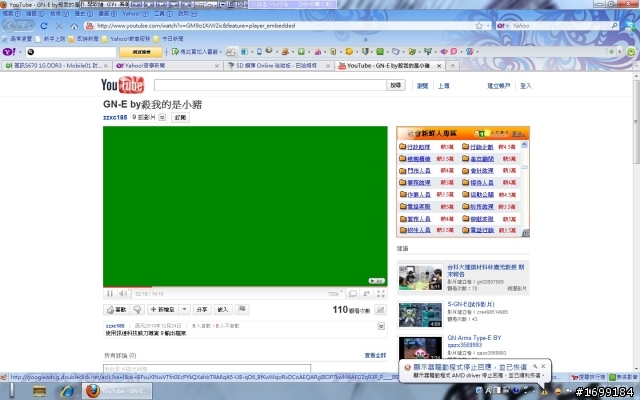640x400 pixels.
Task: Open the Browse link in YouTube header
Action: tap(422, 86)
